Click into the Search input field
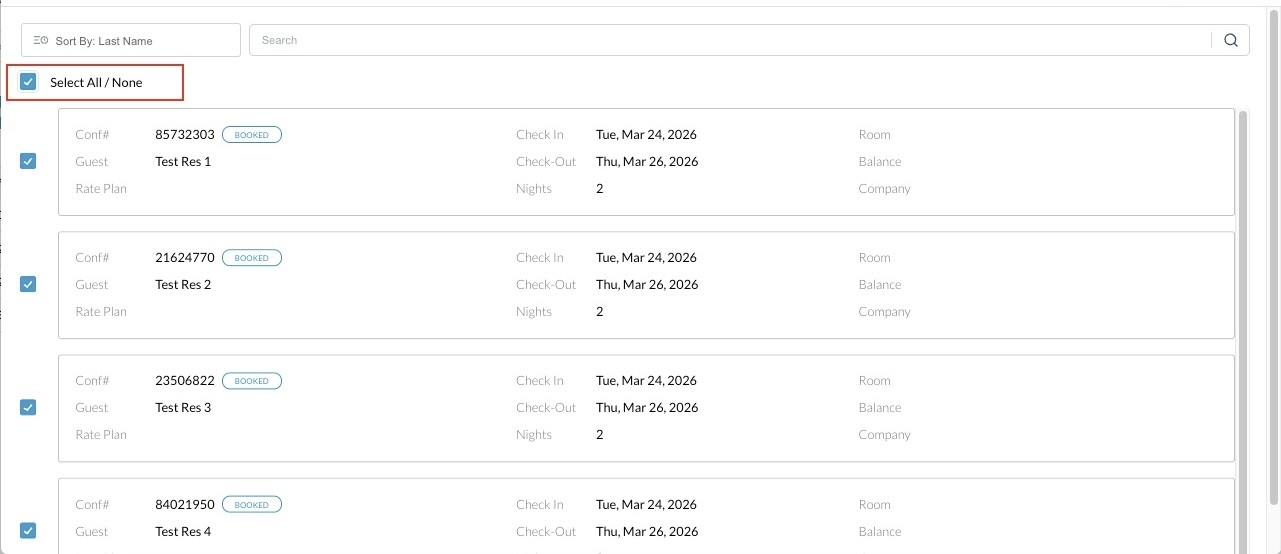This screenshot has height=554, width=1281. click(x=730, y=40)
